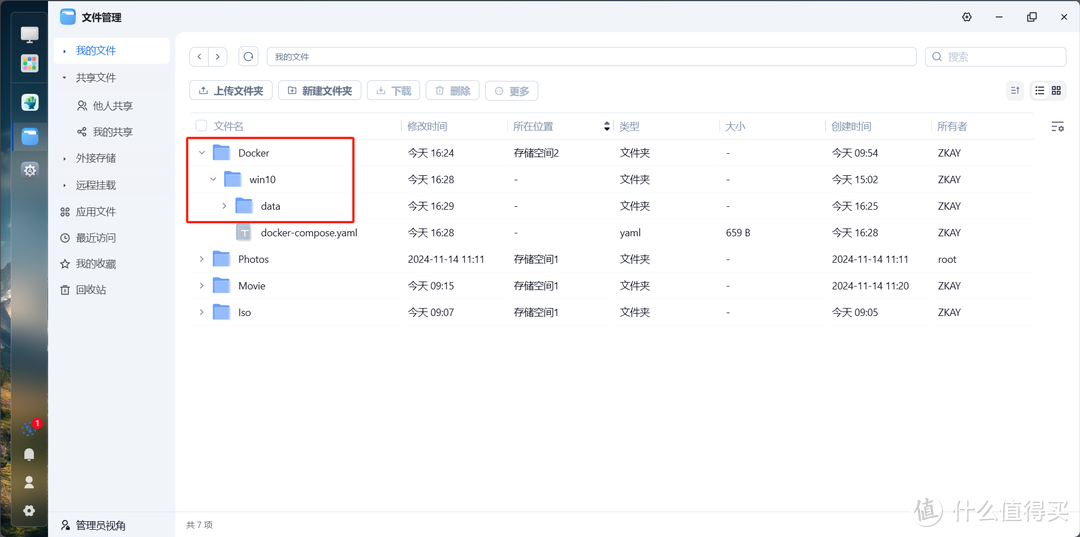Open file manager settings gear in title bar

click(967, 17)
